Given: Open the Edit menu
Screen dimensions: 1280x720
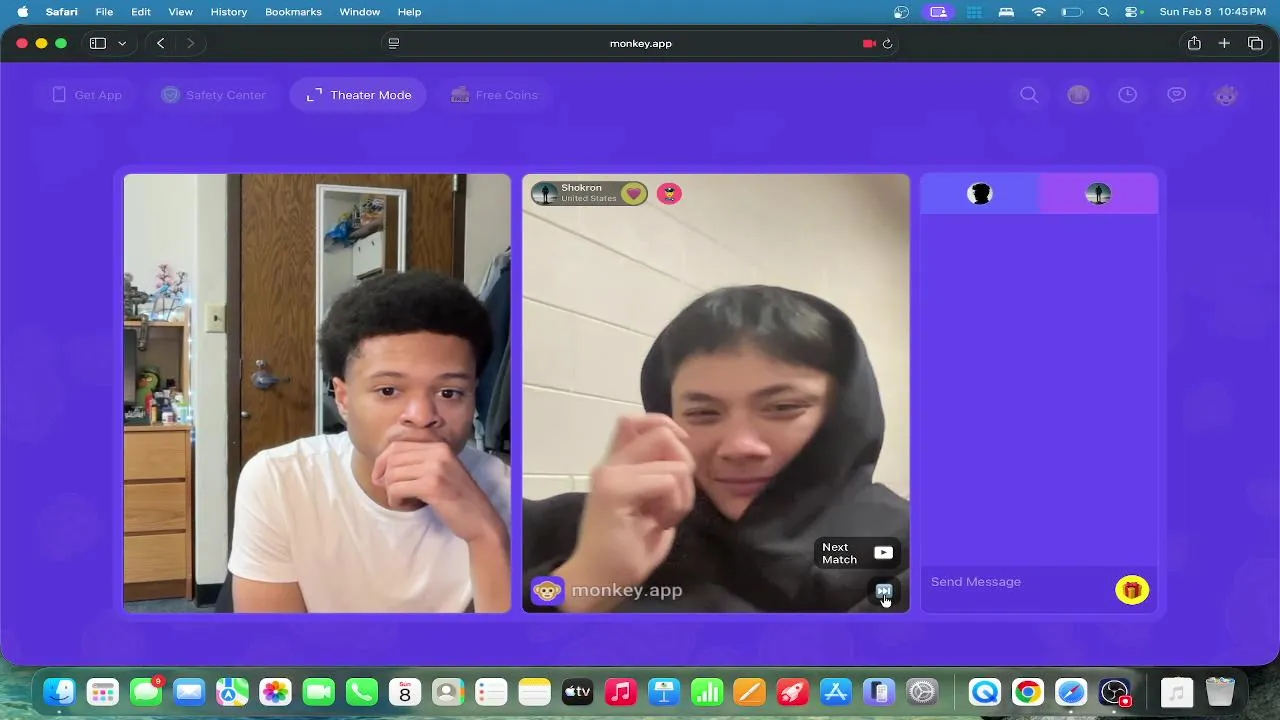Looking at the screenshot, I should 141,12.
